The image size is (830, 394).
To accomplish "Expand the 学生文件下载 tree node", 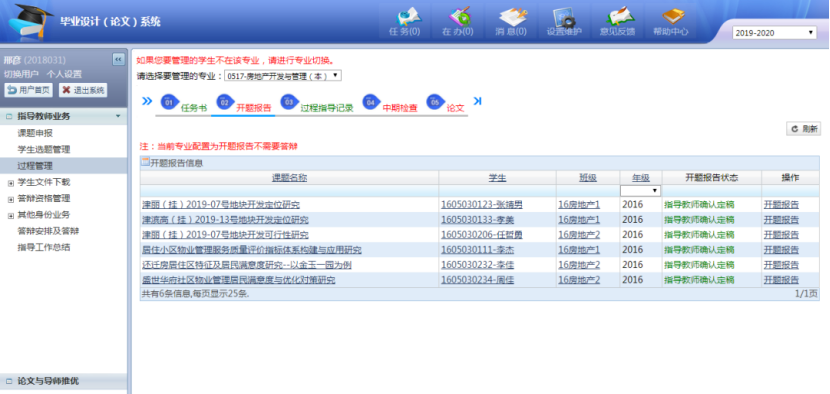I will 11,183.
